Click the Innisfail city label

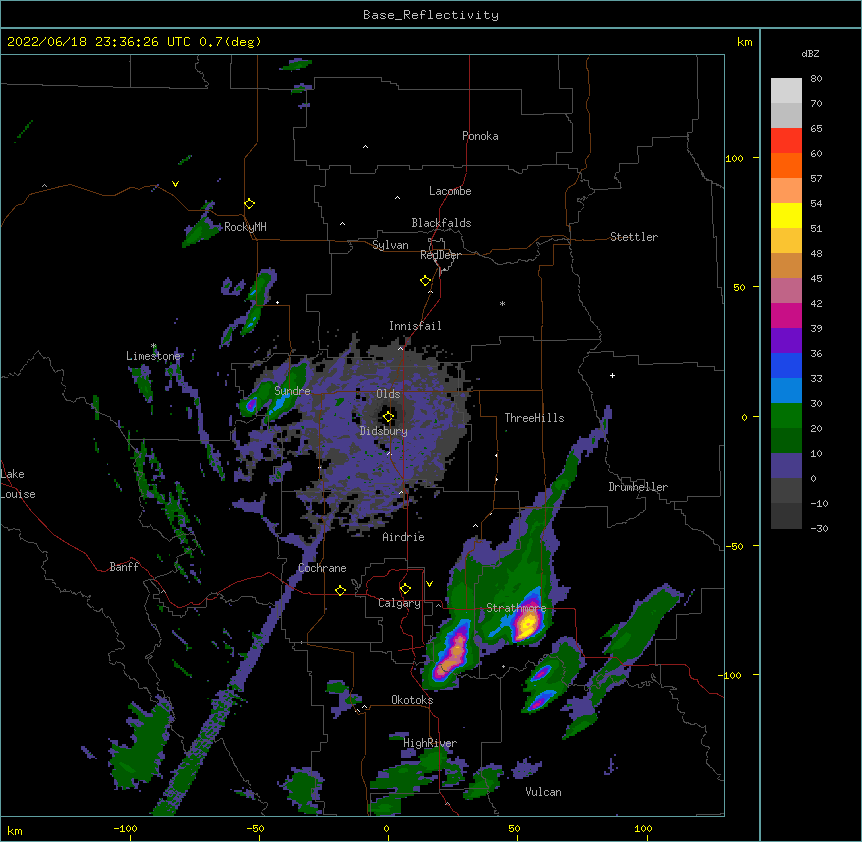point(415,326)
